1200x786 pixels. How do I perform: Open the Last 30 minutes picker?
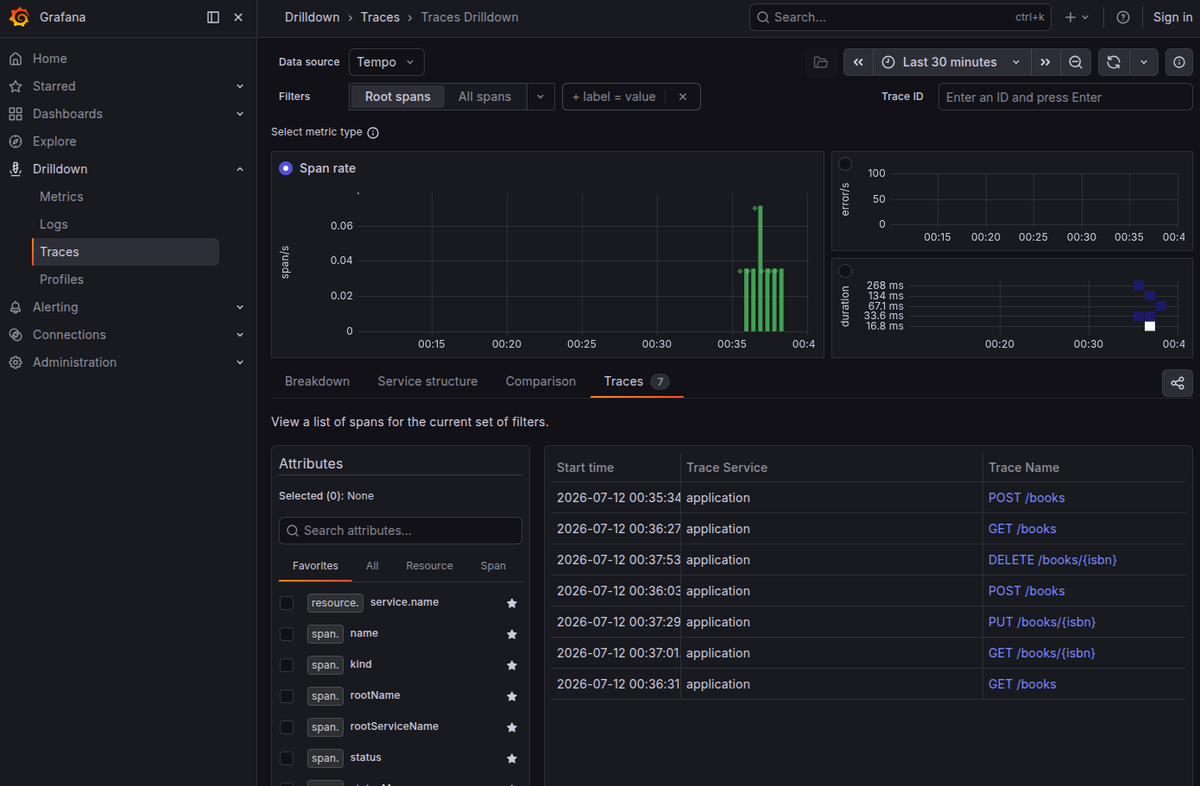pos(951,62)
